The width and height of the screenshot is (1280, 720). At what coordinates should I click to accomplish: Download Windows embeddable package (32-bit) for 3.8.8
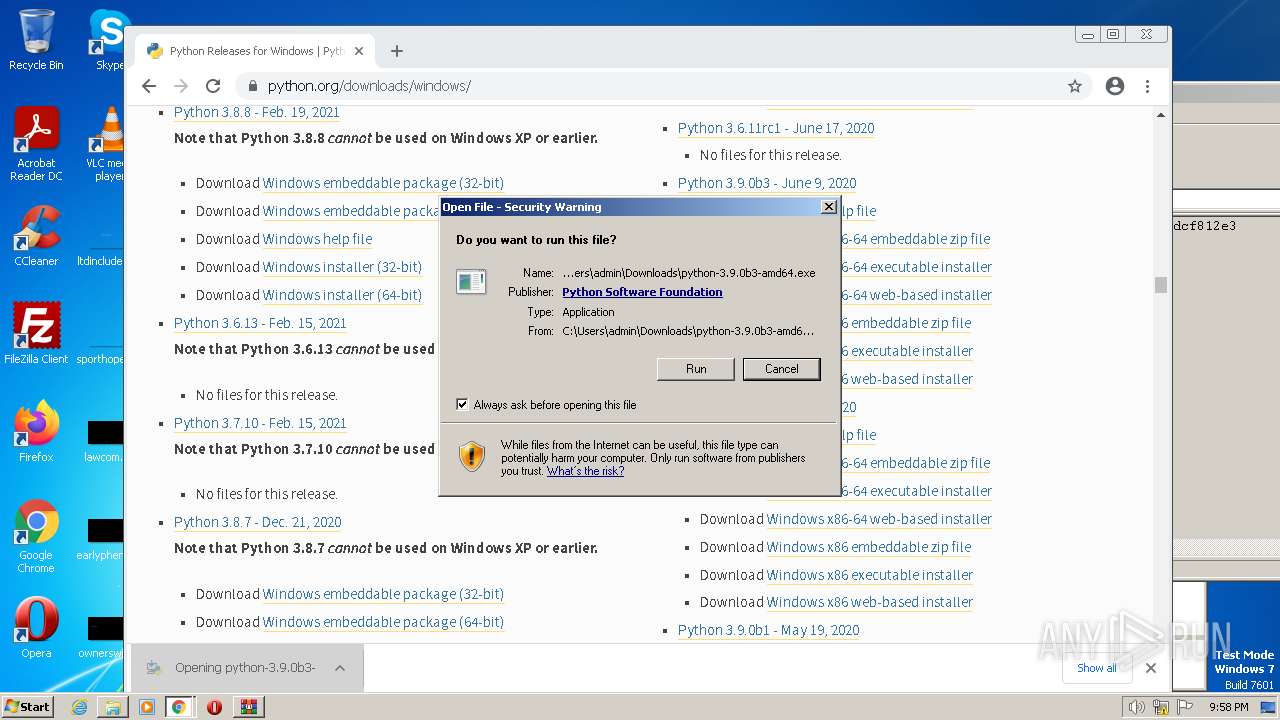[383, 183]
